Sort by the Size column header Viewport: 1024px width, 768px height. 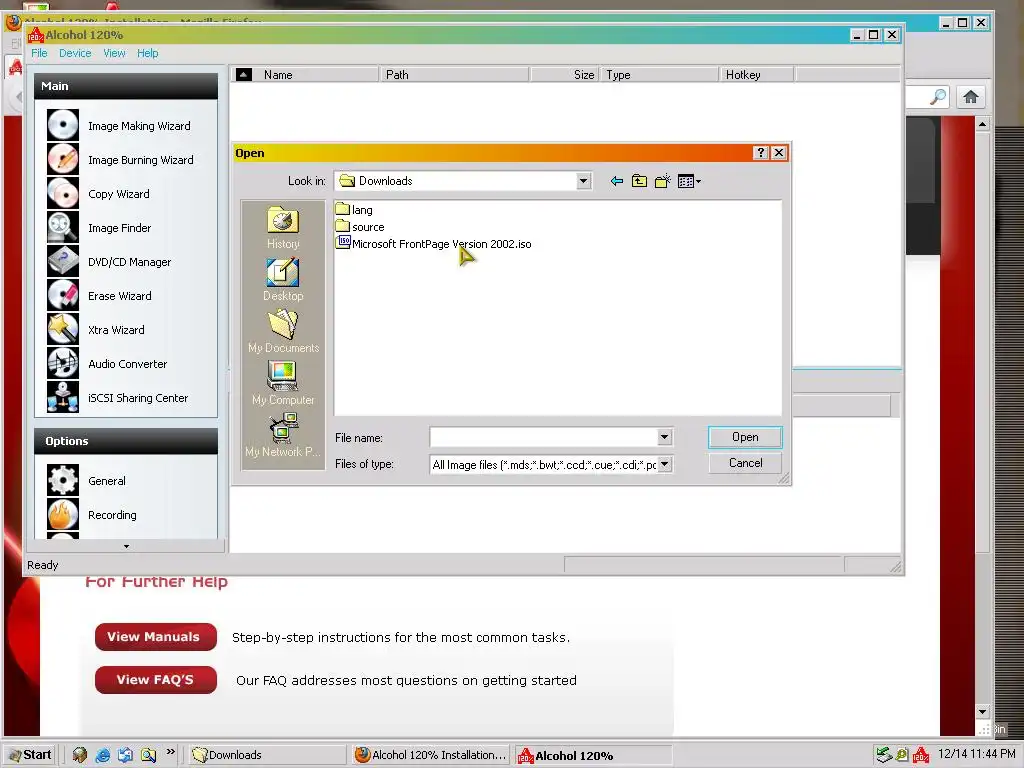click(x=565, y=74)
